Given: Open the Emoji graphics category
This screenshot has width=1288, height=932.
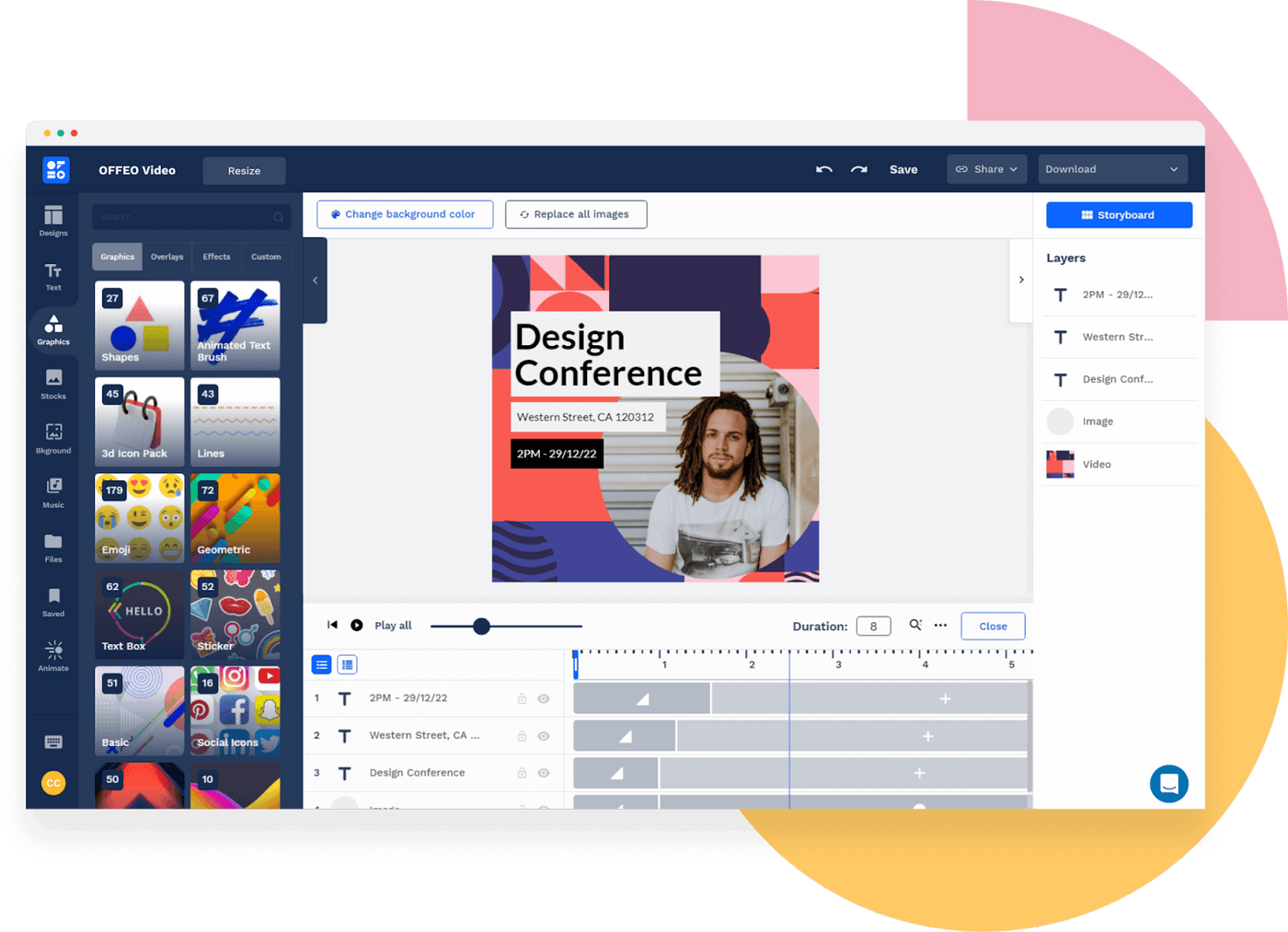Looking at the screenshot, I should click(x=139, y=518).
